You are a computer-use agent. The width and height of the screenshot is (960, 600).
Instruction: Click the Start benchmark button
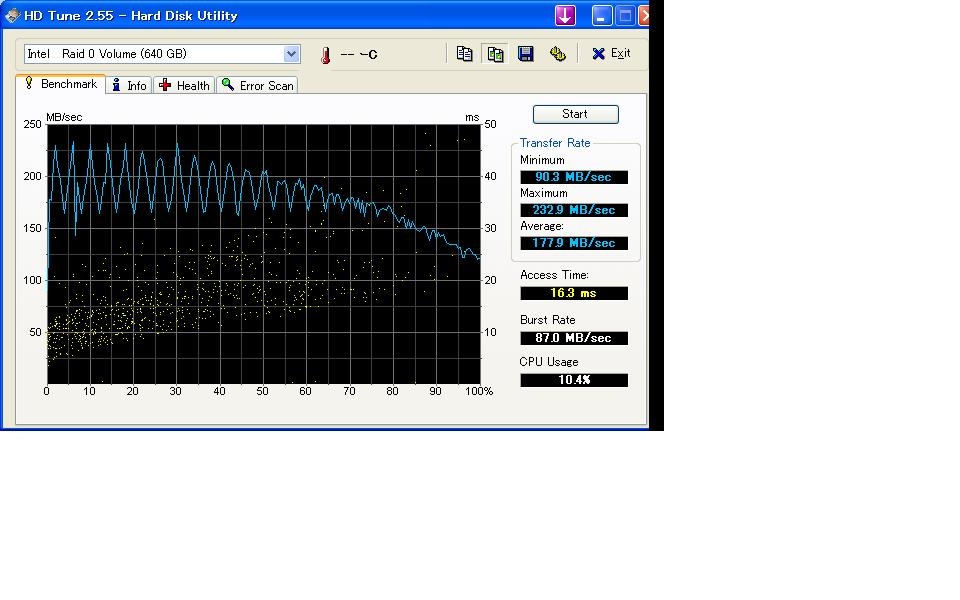[576, 114]
